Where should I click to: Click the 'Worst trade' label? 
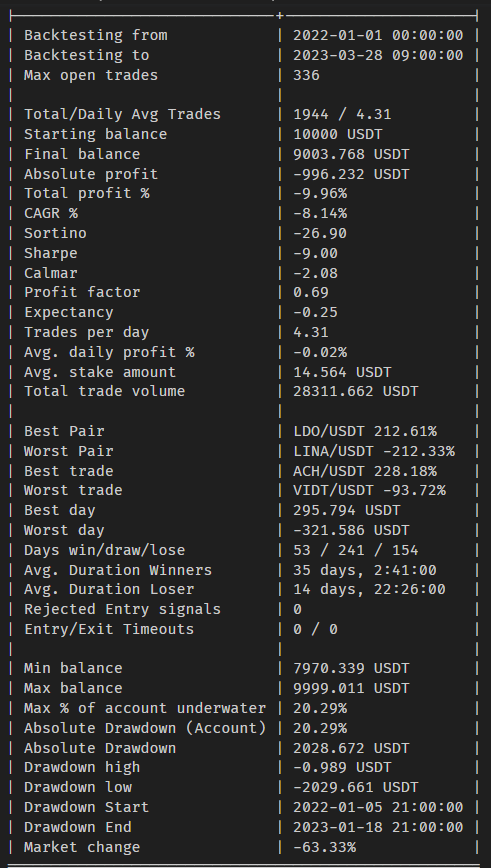(73, 490)
